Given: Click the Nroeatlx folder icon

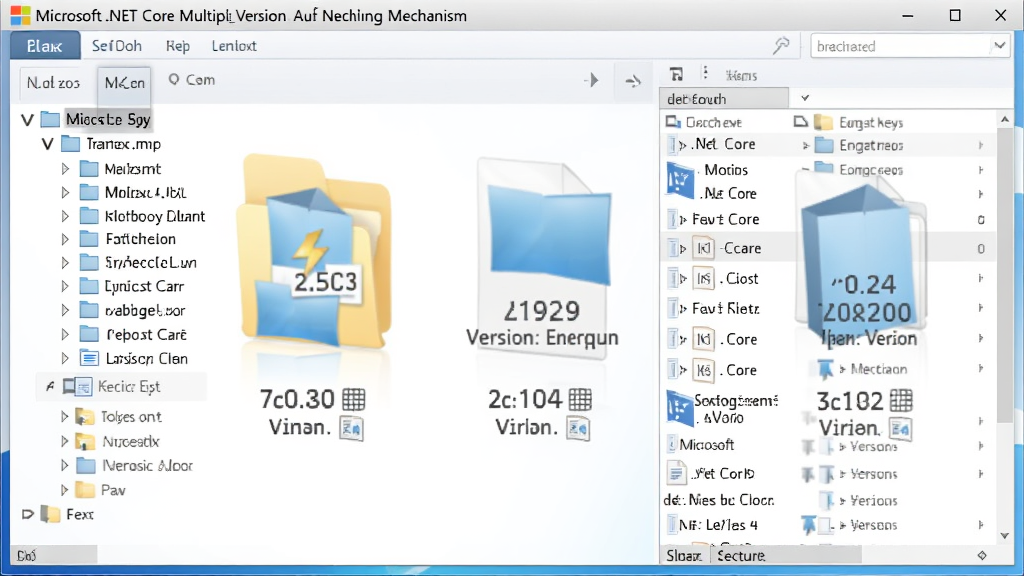Looking at the screenshot, I should point(84,441).
